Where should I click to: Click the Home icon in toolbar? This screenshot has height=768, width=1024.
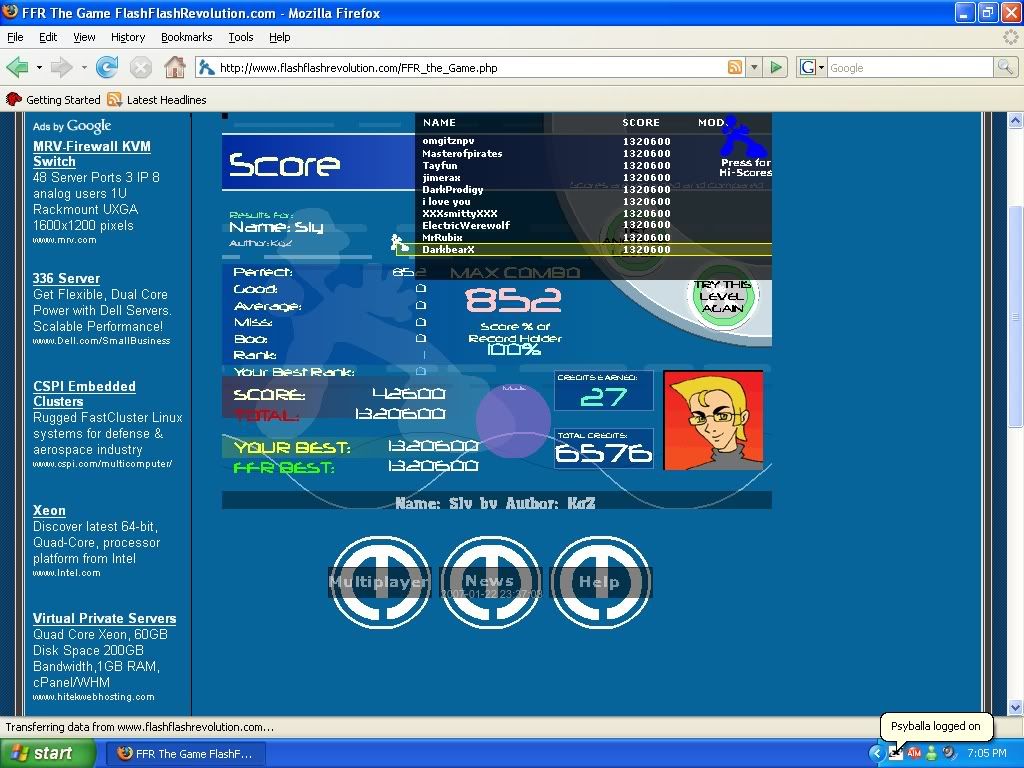coord(175,68)
